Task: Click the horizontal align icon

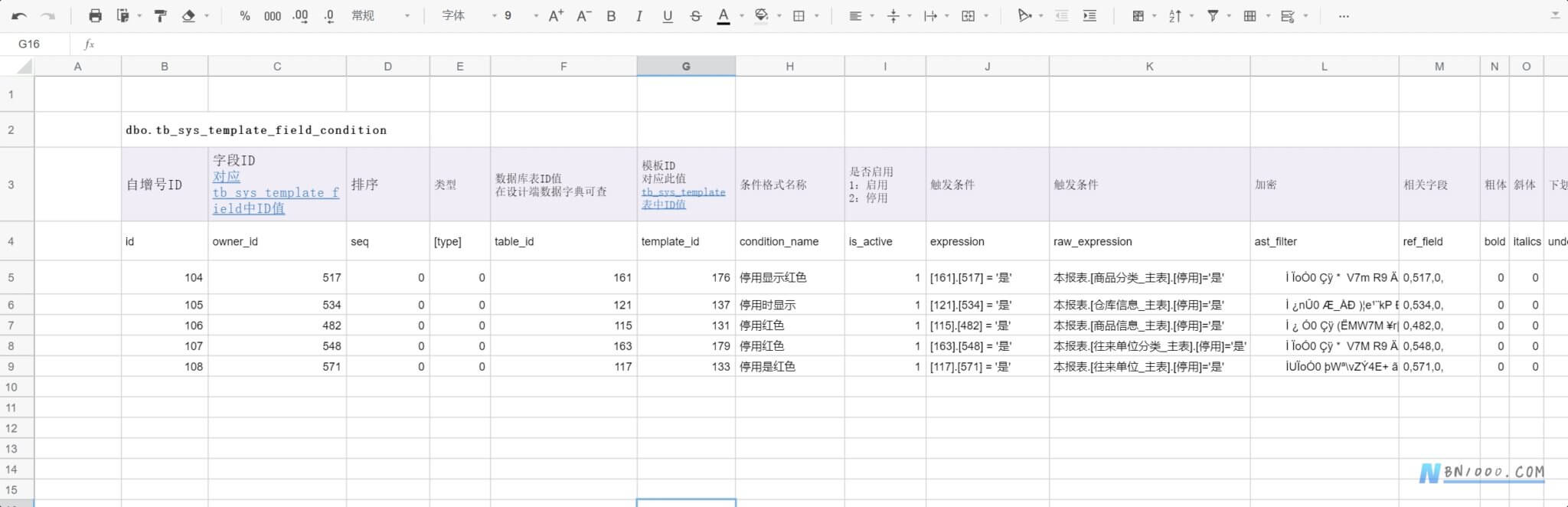Action: point(855,16)
